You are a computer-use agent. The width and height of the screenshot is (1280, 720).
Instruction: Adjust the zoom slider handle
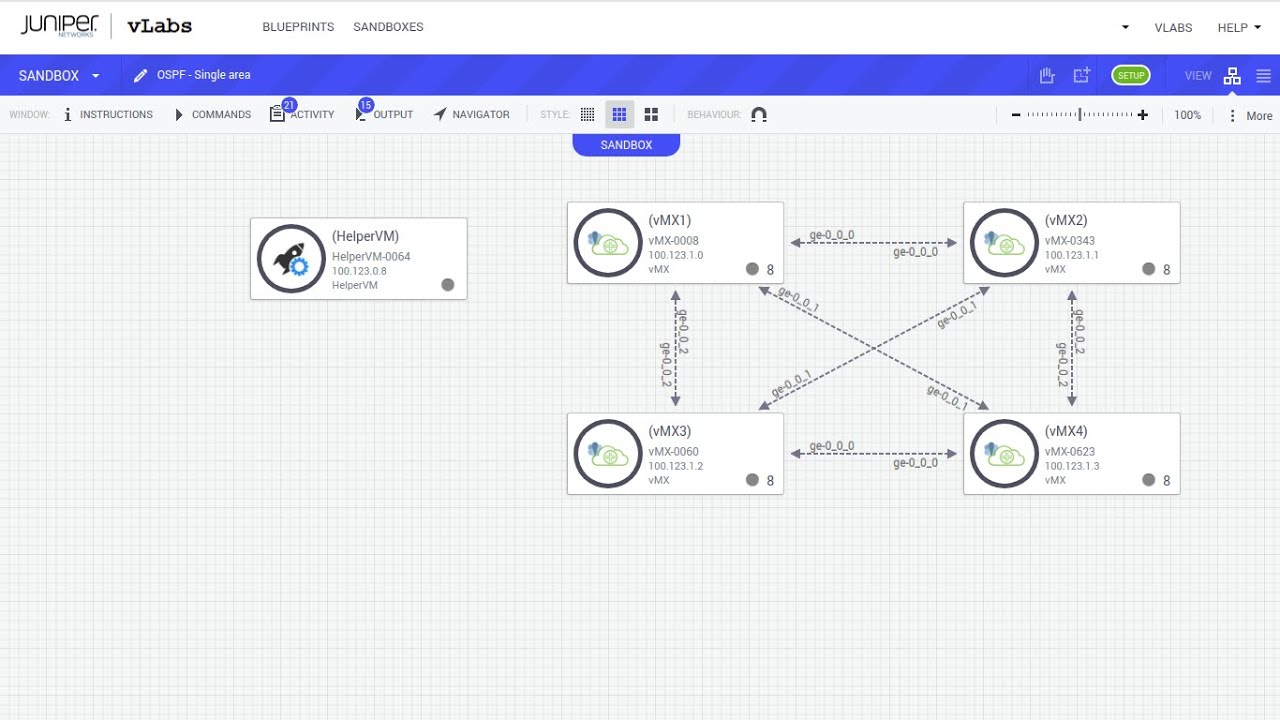pyautogui.click(x=1080, y=115)
